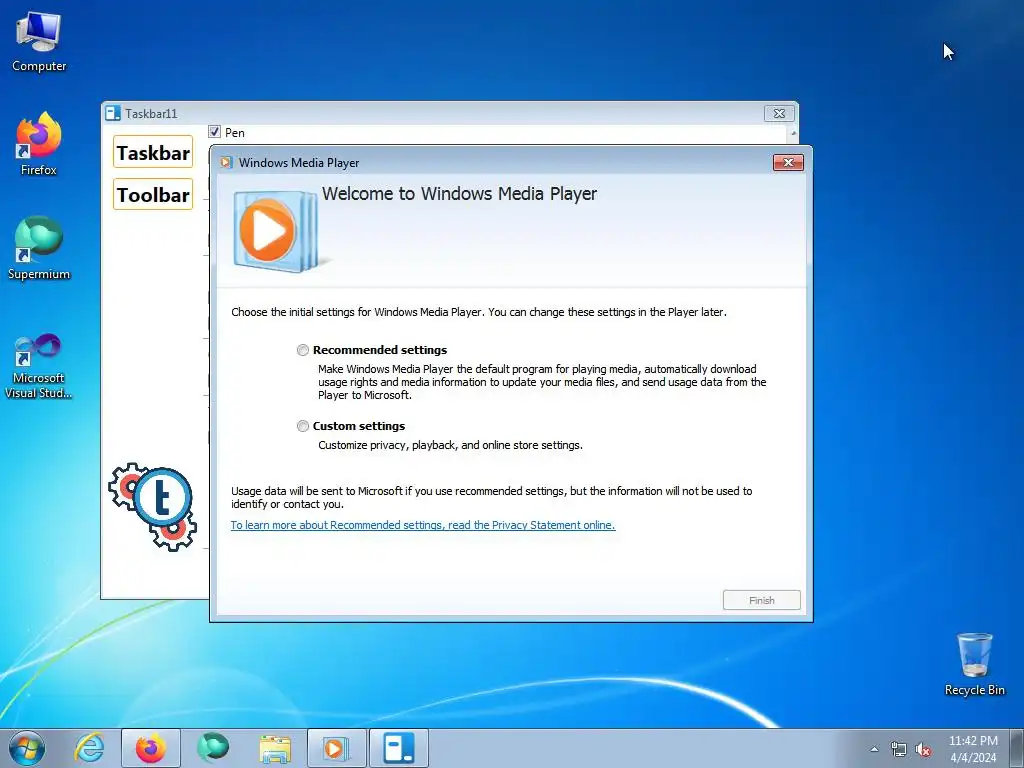
Task: Select the Supermium desktop shortcut
Action: [39, 248]
